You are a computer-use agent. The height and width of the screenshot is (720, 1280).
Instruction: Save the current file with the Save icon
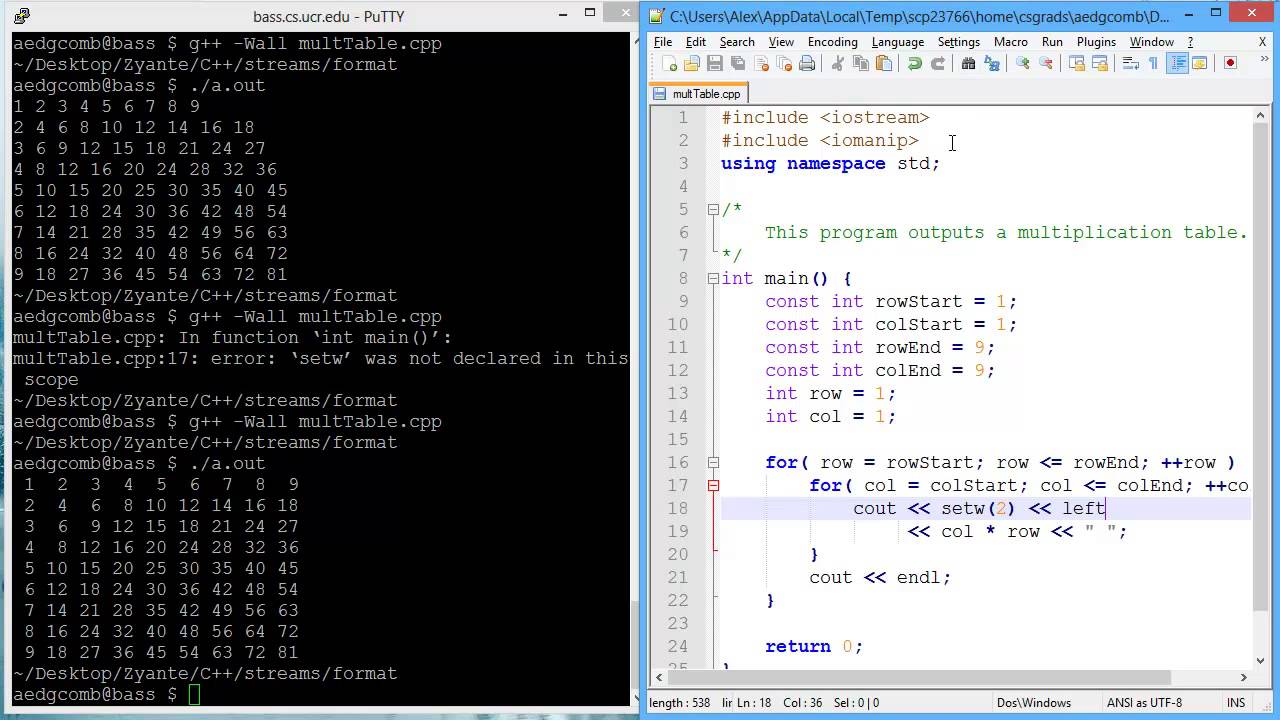coord(715,63)
